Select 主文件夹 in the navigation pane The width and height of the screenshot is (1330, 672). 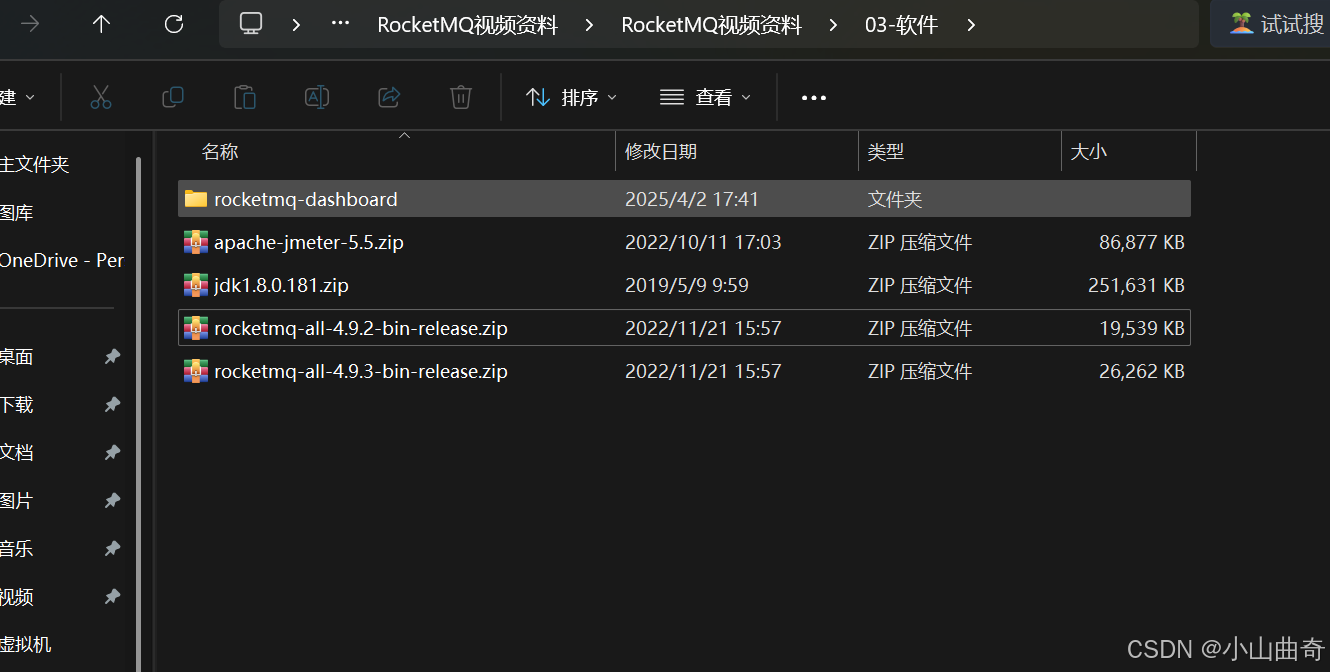click(x=35, y=165)
